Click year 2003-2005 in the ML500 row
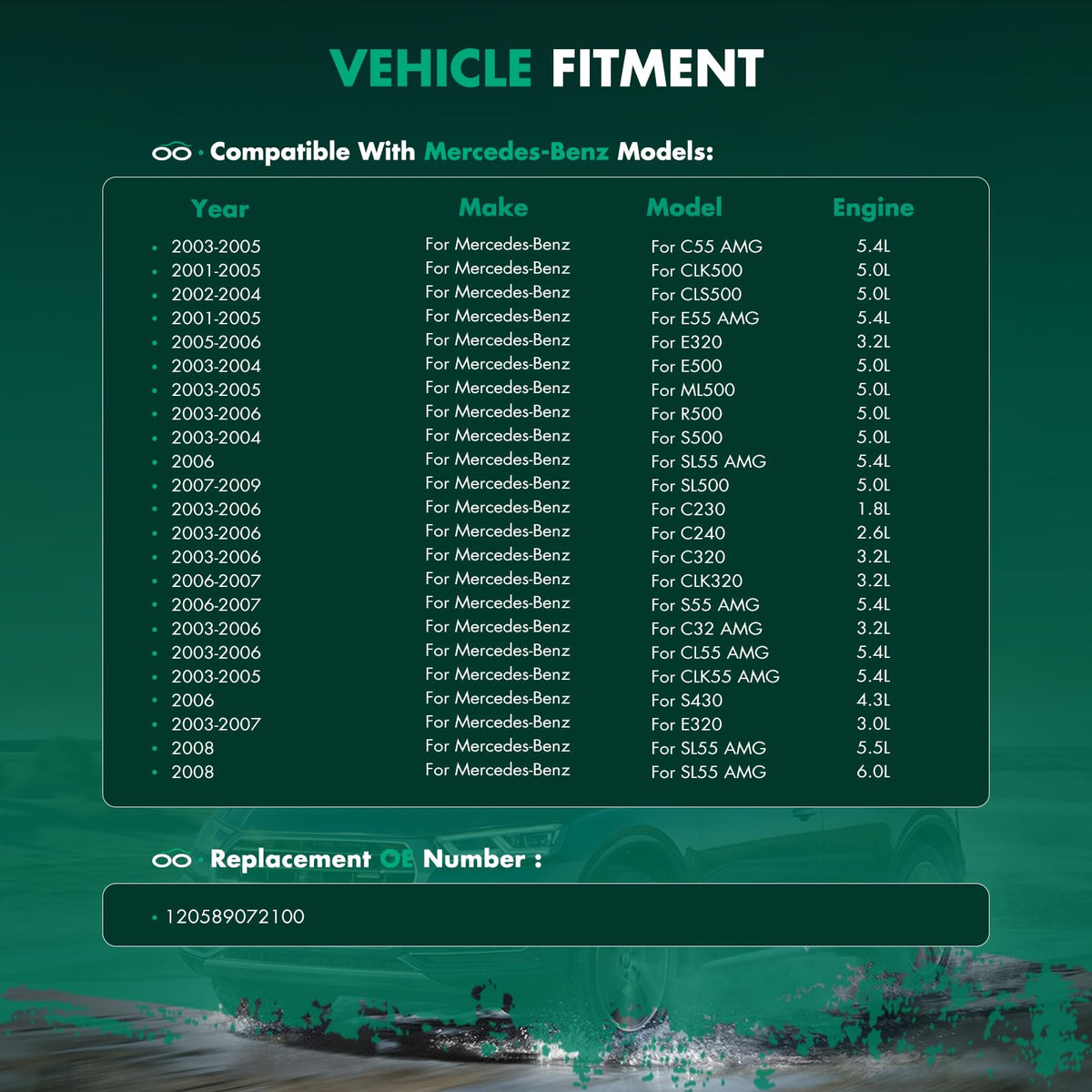Viewport: 1092px width, 1092px height. (x=216, y=390)
